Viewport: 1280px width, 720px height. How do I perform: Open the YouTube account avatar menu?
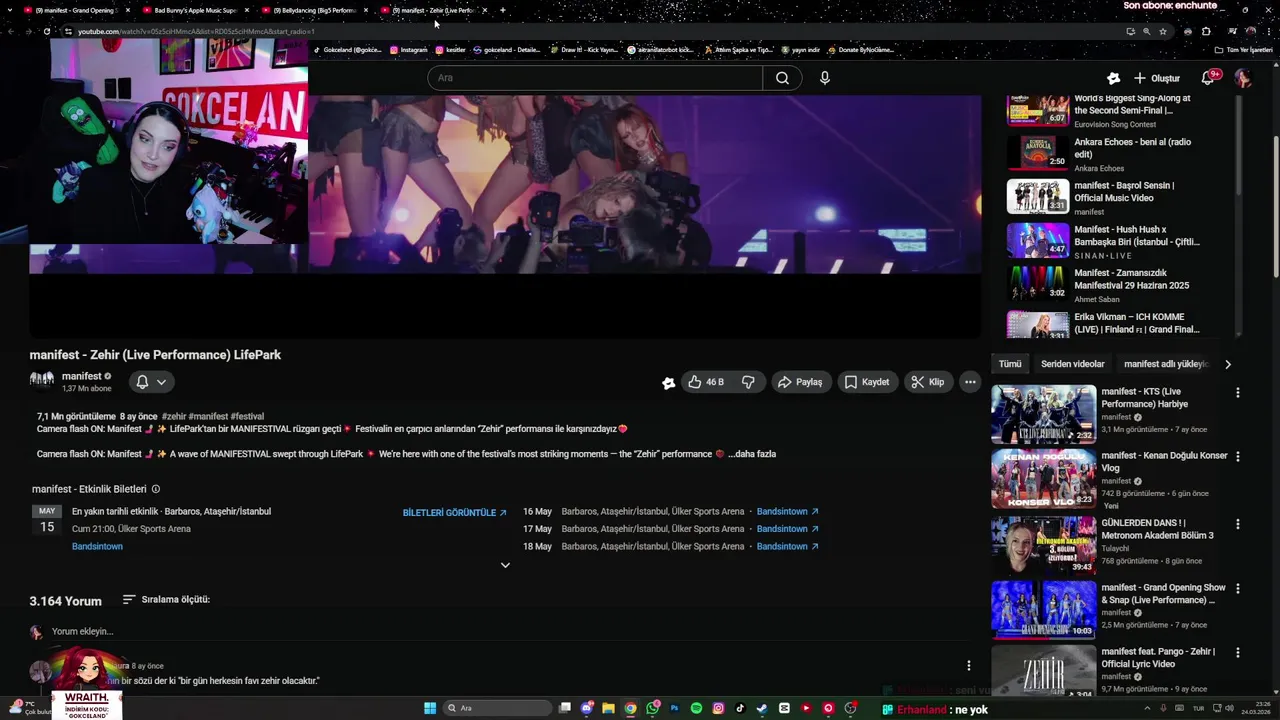pos(1243,78)
